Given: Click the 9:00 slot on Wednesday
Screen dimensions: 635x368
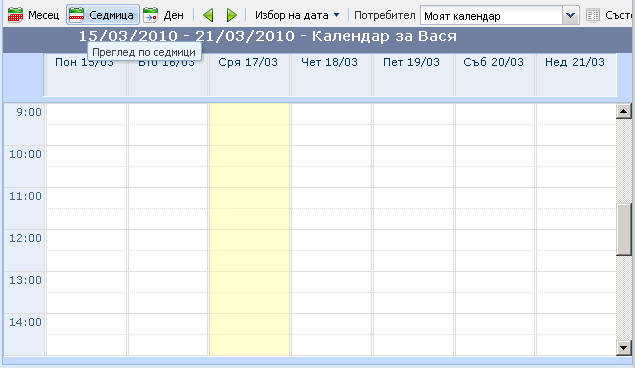Looking at the screenshot, I should 249,124.
